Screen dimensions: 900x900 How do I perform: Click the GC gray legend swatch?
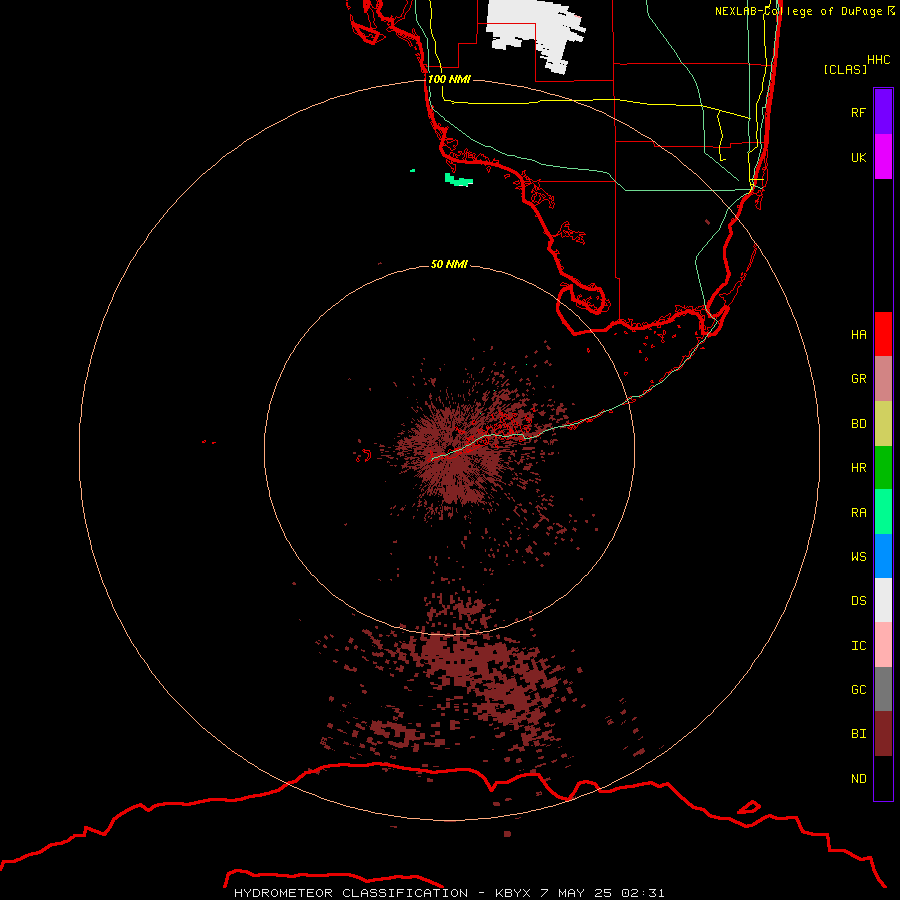click(883, 689)
